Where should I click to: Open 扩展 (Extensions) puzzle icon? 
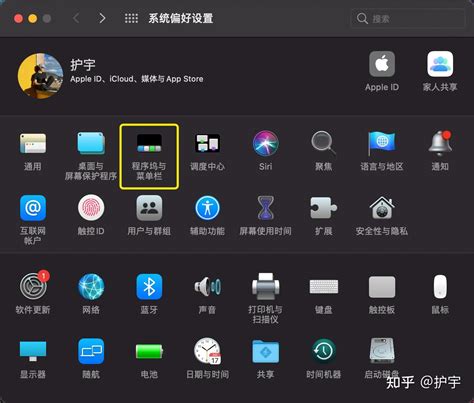tap(323, 208)
